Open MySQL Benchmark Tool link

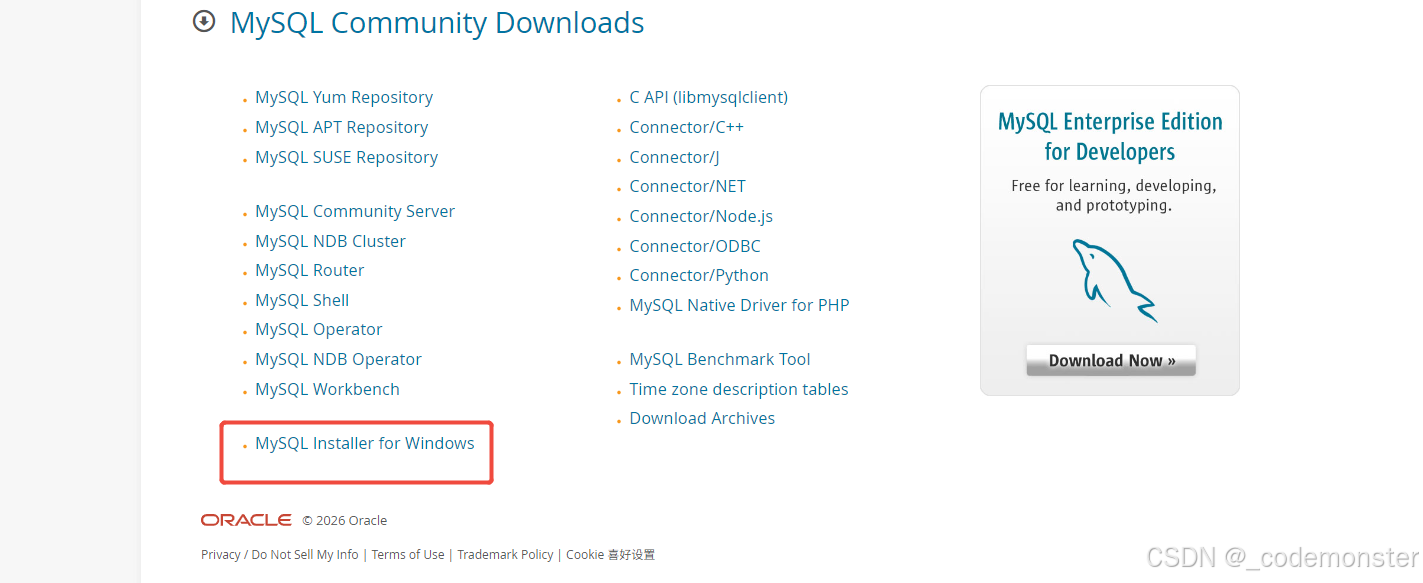tap(720, 359)
